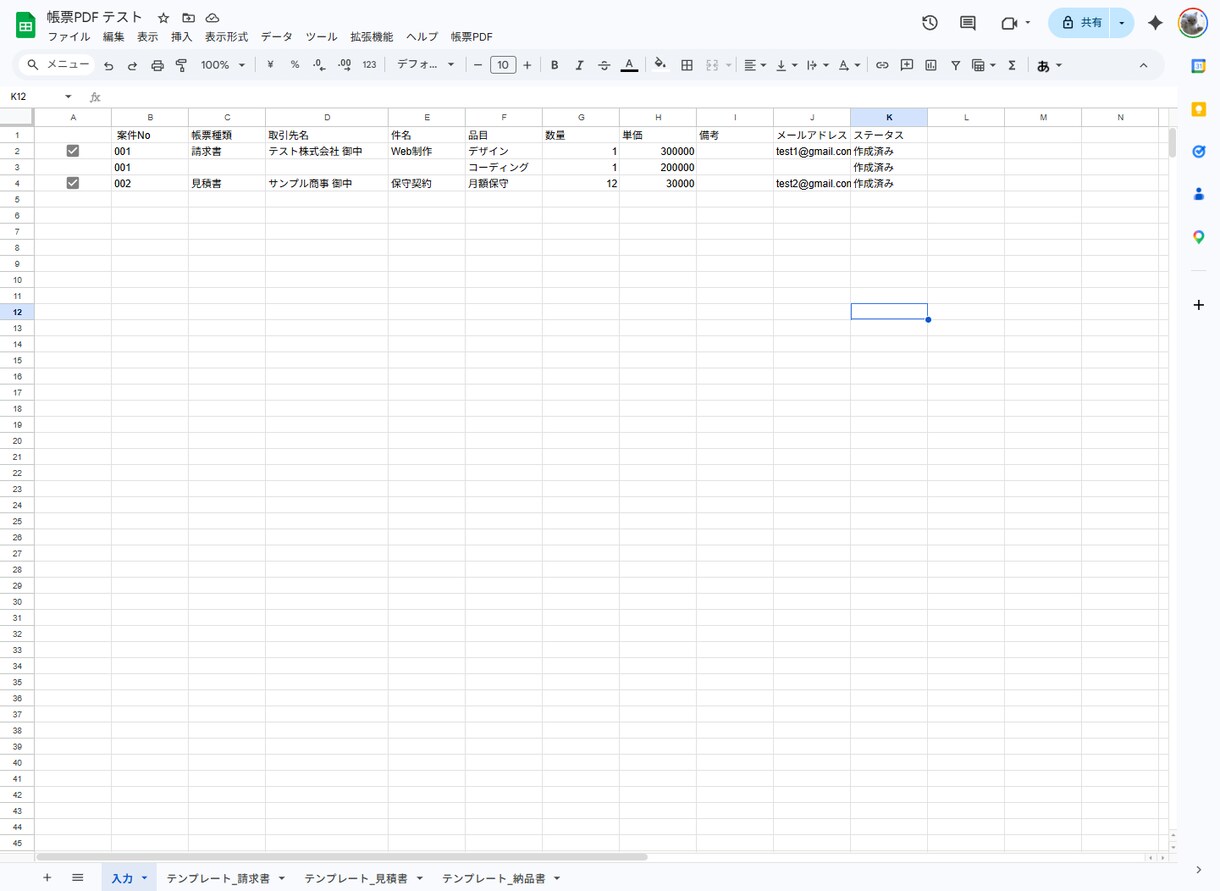Open the zoom 100% dropdown

223,65
